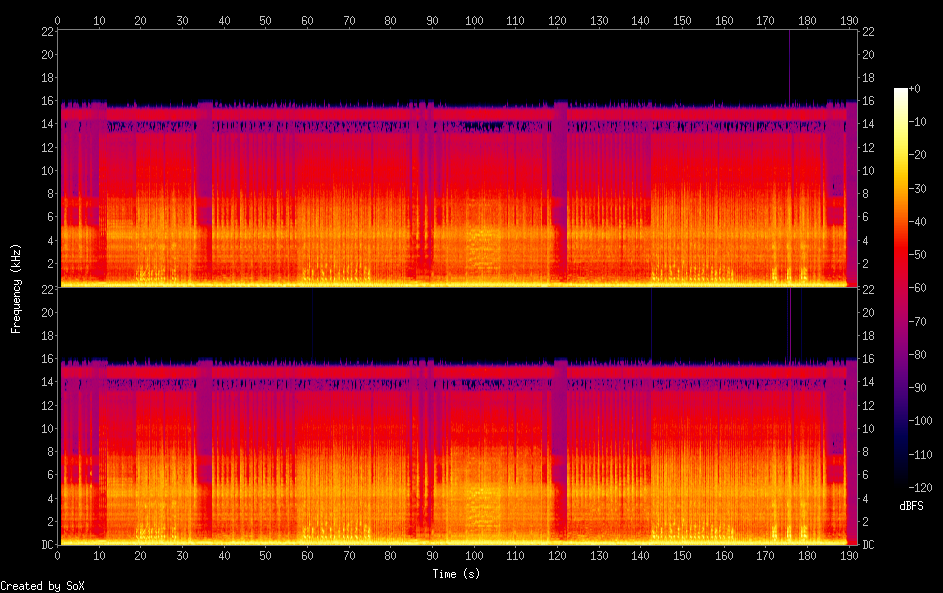
Task: Click the "Time (s)" axis label
Action: click(453, 574)
